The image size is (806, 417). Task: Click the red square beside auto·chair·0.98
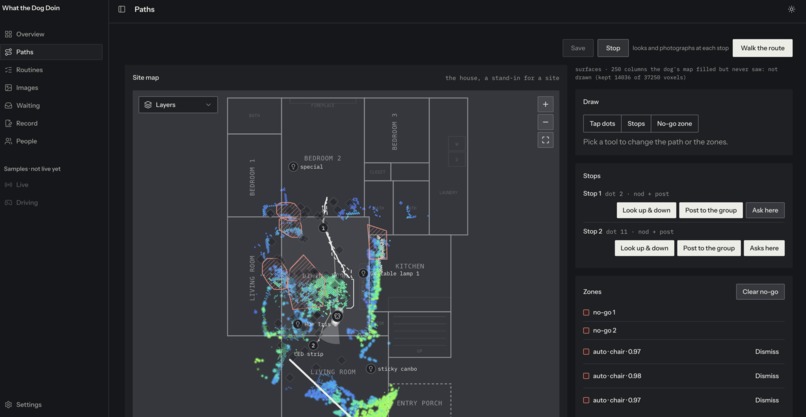[x=586, y=376]
